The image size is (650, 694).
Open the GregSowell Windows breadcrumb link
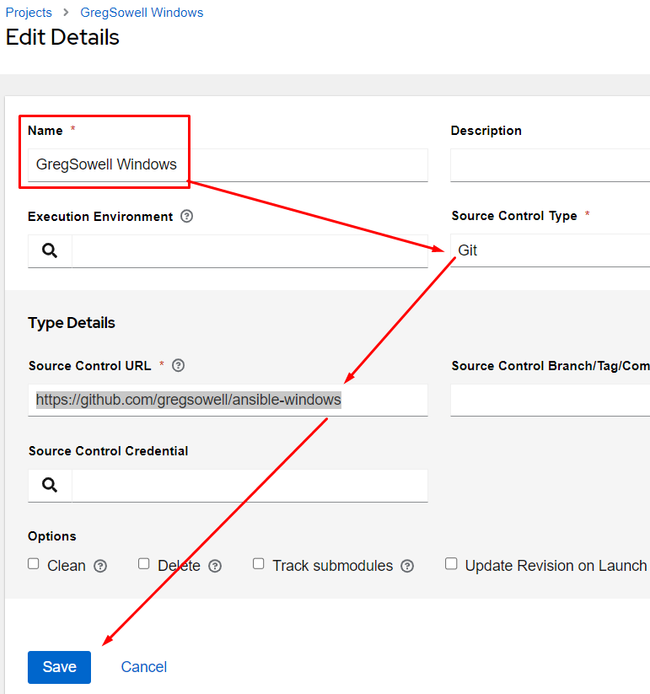click(142, 12)
